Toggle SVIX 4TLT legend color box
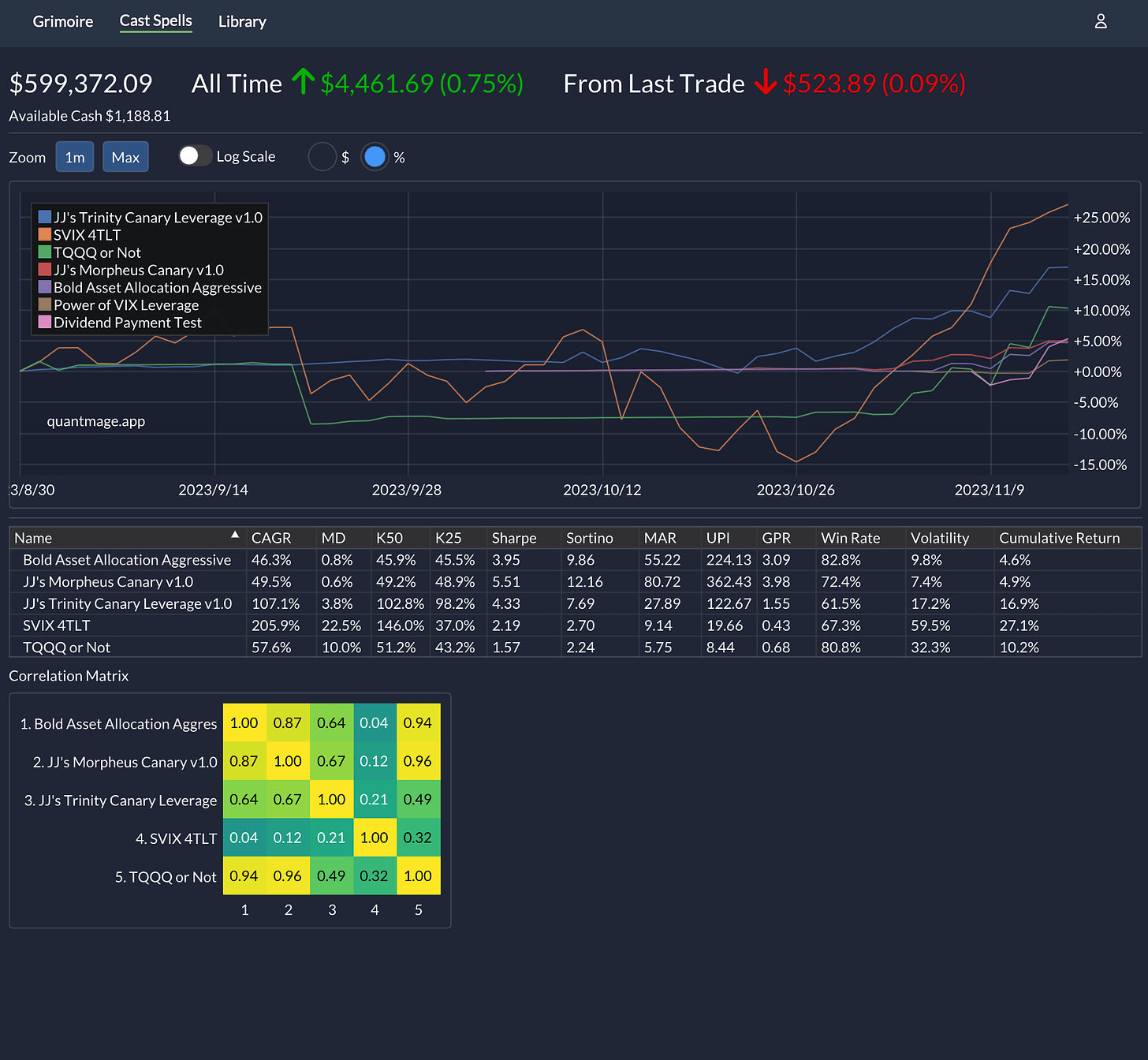Viewport: 1148px width, 1060px height. pos(45,234)
